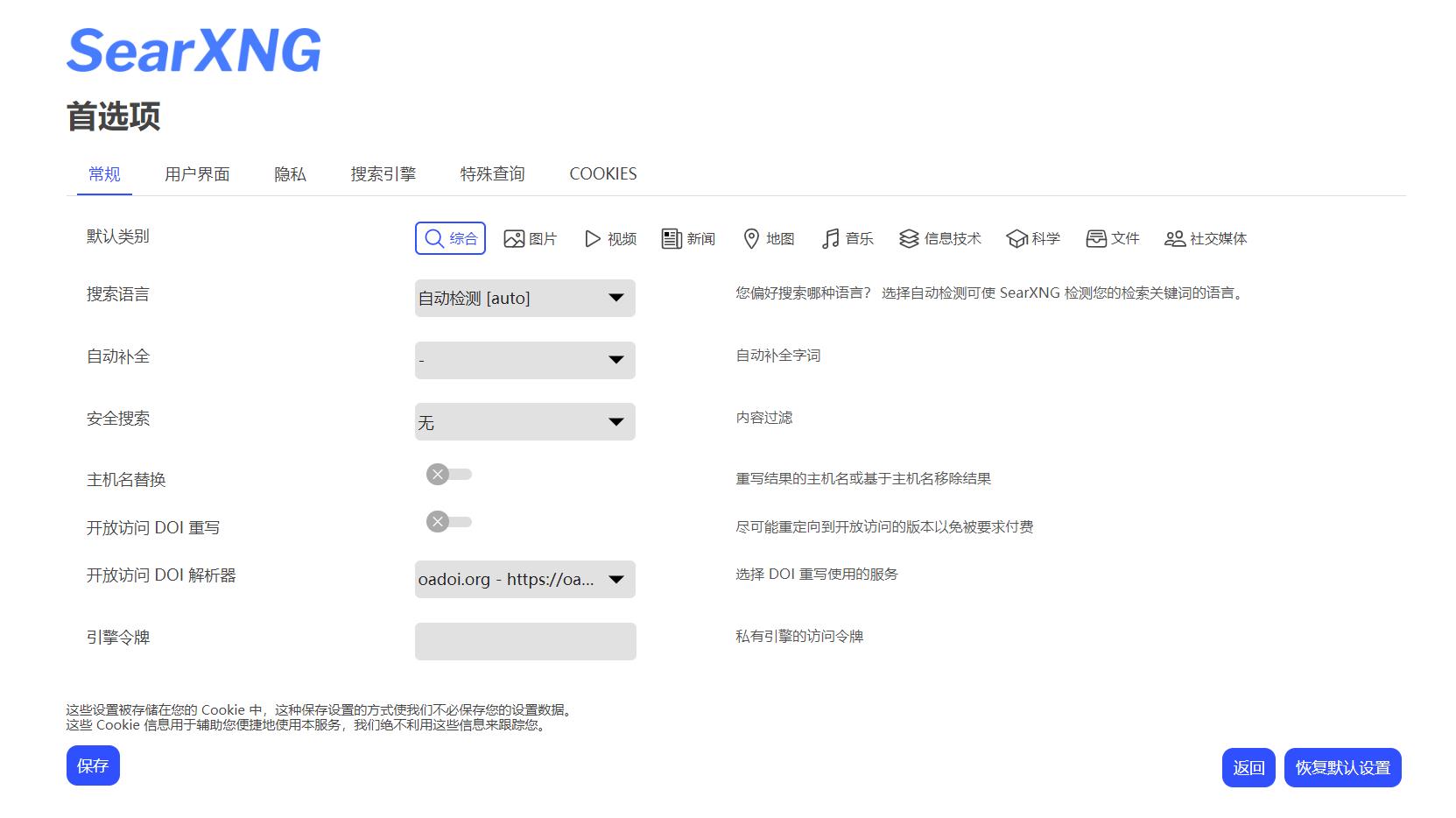Go to the 隐私 tab
This screenshot has height=818, width=1456.
click(290, 173)
